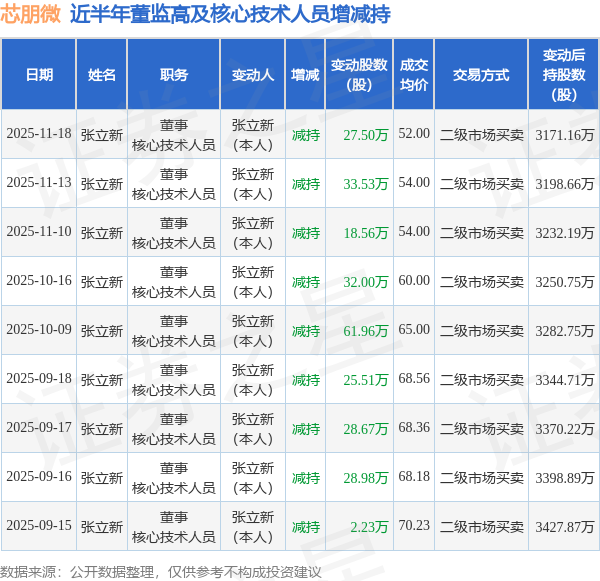Select share change value 18.56万
600x581 pixels.
(x=365, y=233)
